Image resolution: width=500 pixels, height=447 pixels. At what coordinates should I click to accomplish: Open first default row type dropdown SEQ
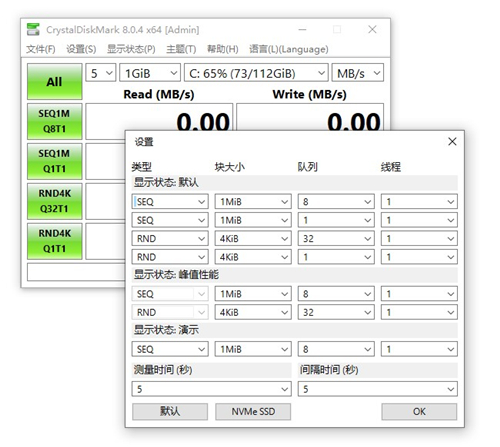(170, 202)
